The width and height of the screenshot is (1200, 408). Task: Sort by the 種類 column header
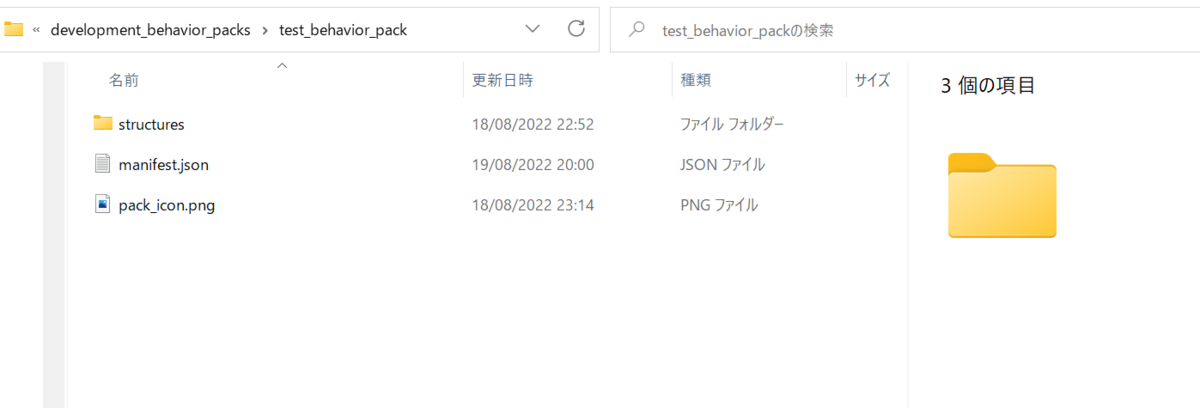(x=695, y=80)
